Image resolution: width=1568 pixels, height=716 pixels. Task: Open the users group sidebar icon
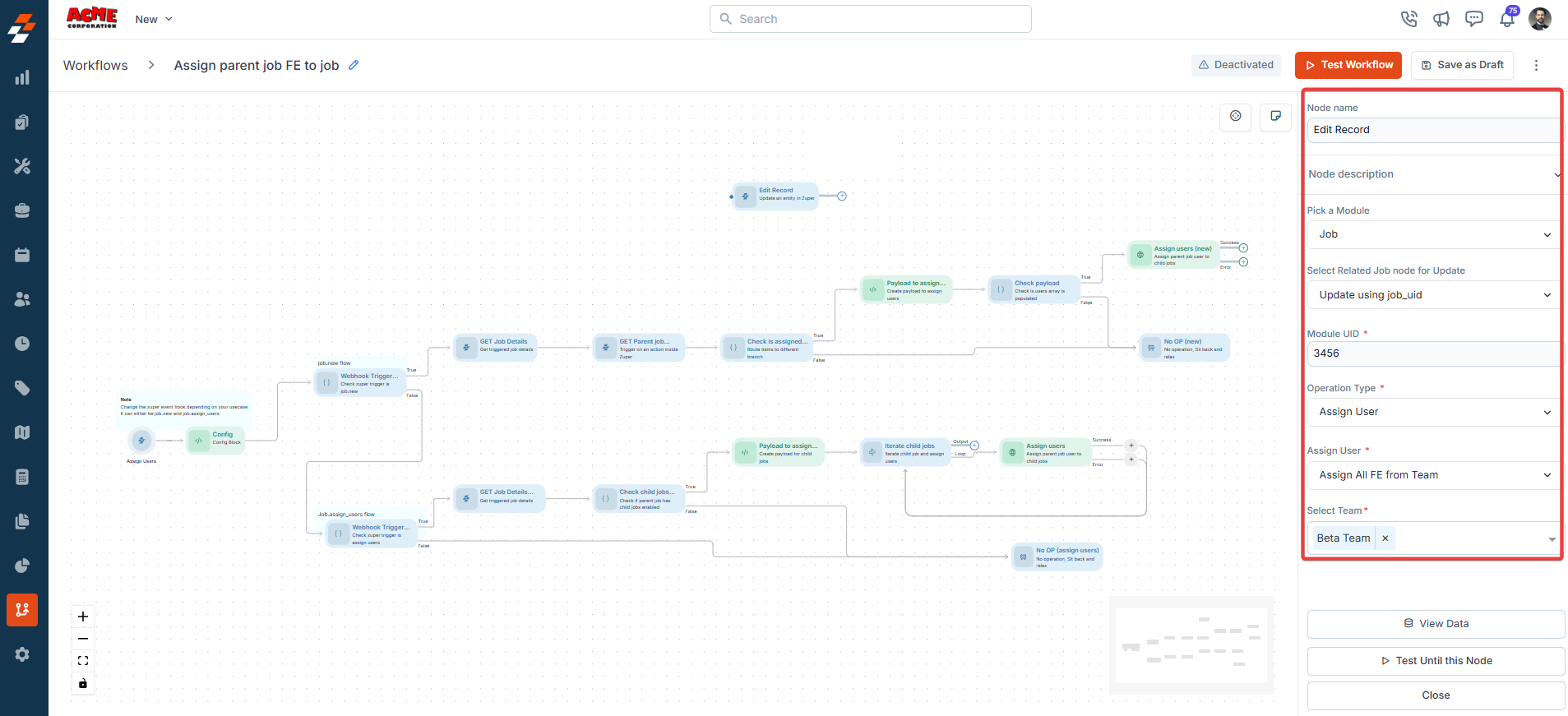pos(22,299)
